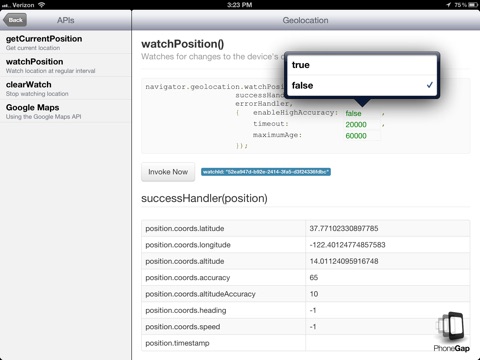Screen dimensions: 480x360
Task: Choose 'true' in the popover
Action: point(362,65)
